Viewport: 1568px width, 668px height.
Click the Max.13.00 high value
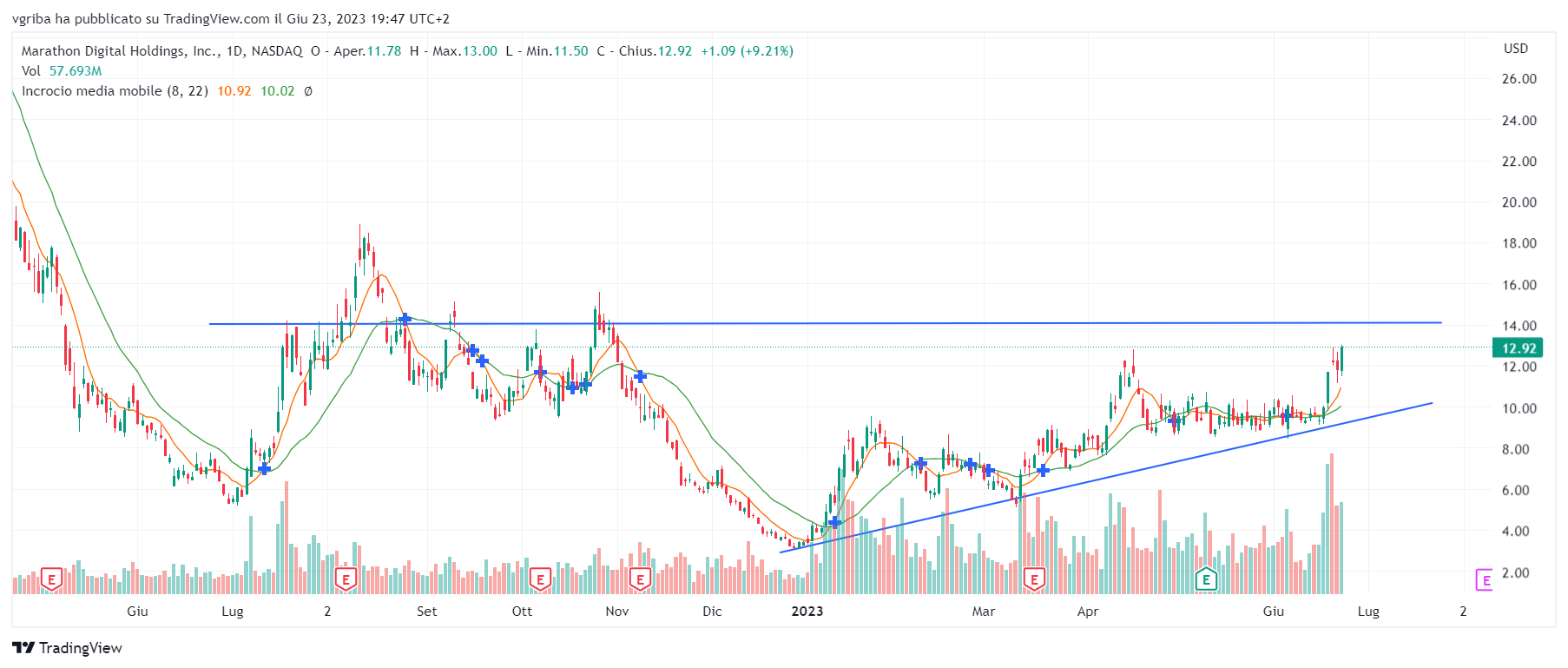pyautogui.click(x=464, y=51)
